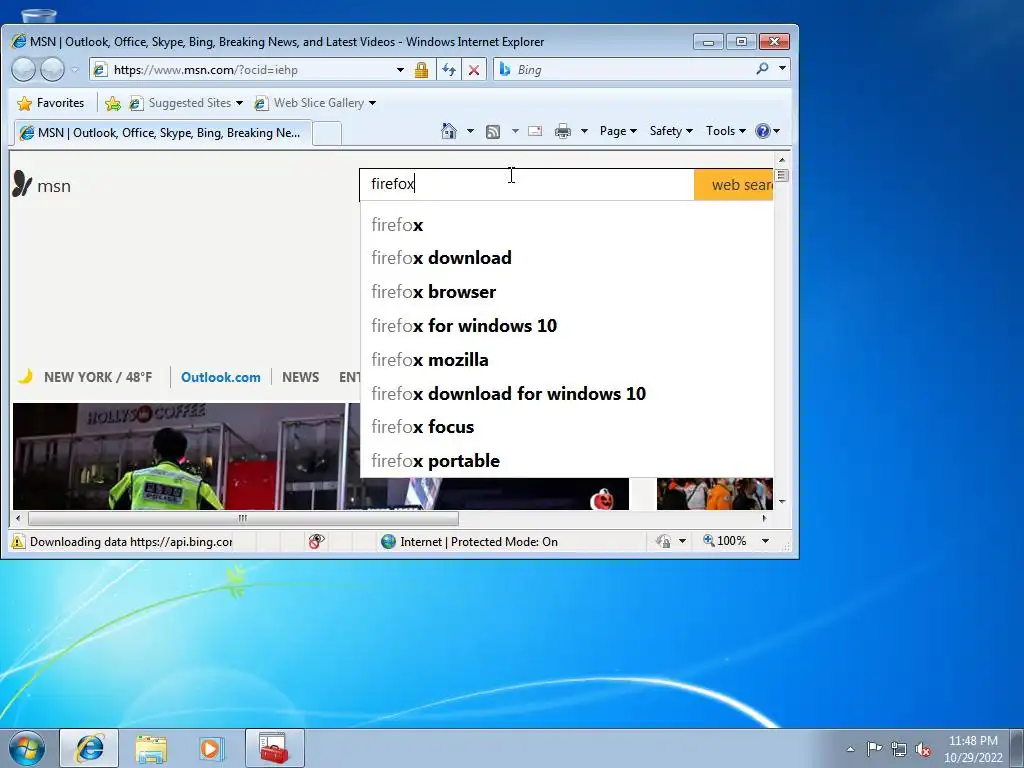Viewport: 1024px width, 768px height.
Task: Launch Windows Media Player from taskbar
Action: pos(212,748)
